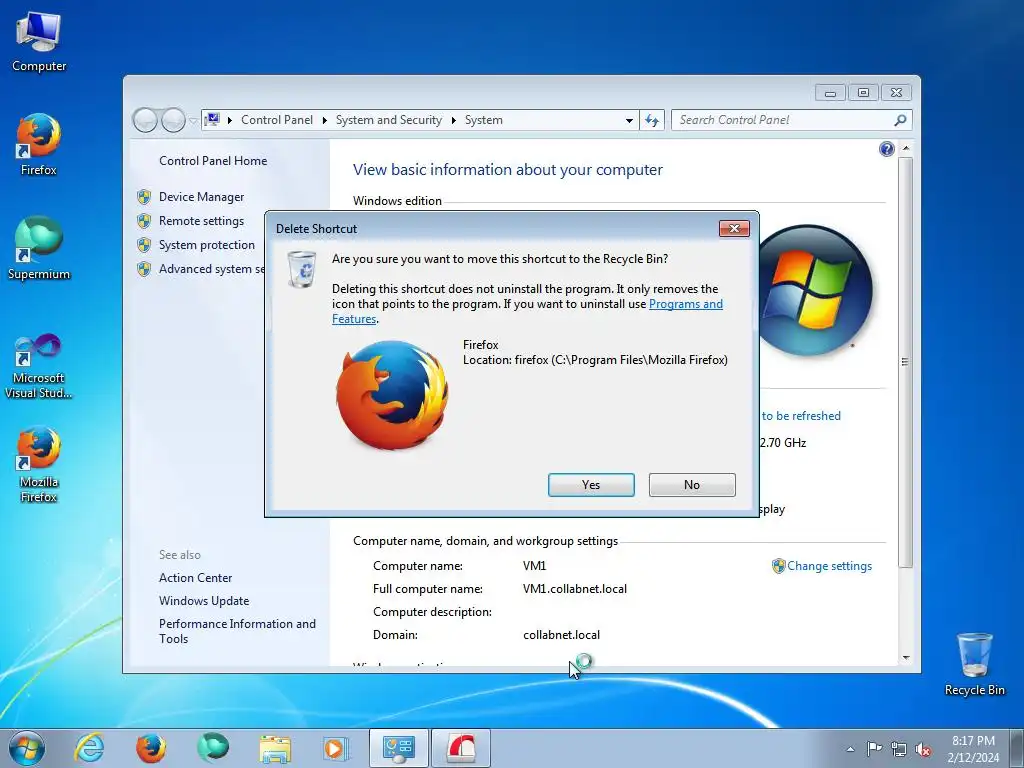The image size is (1024, 768).
Task: Click No in Delete Shortcut dialog
Action: point(692,485)
